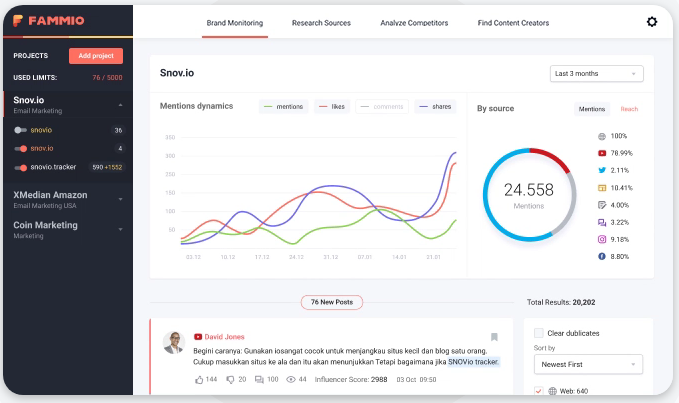Expand the Coin Marketing project
Image resolution: width=679 pixels, height=403 pixels.
120,229
